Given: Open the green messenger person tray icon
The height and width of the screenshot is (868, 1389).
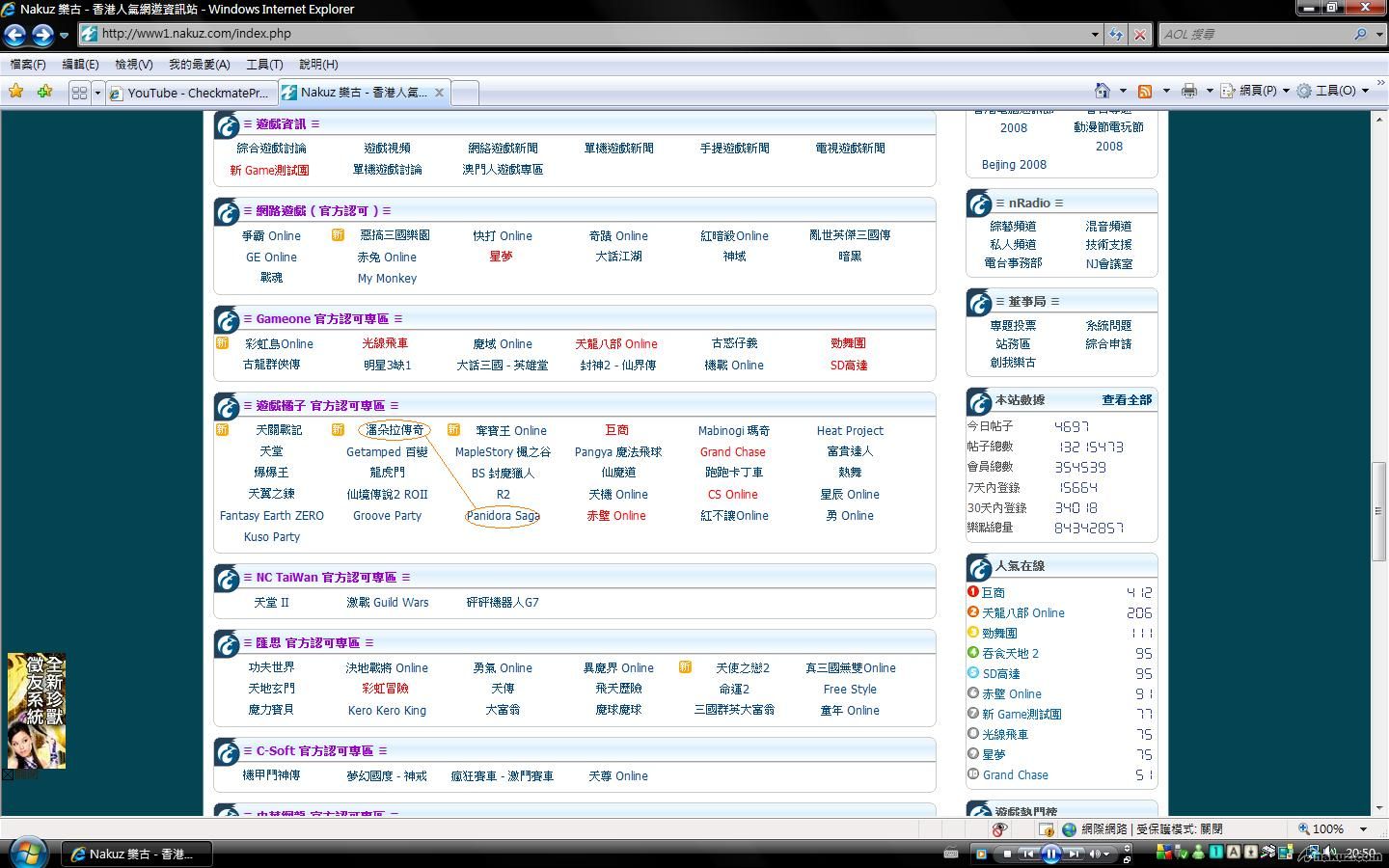Looking at the screenshot, I should point(1198,852).
